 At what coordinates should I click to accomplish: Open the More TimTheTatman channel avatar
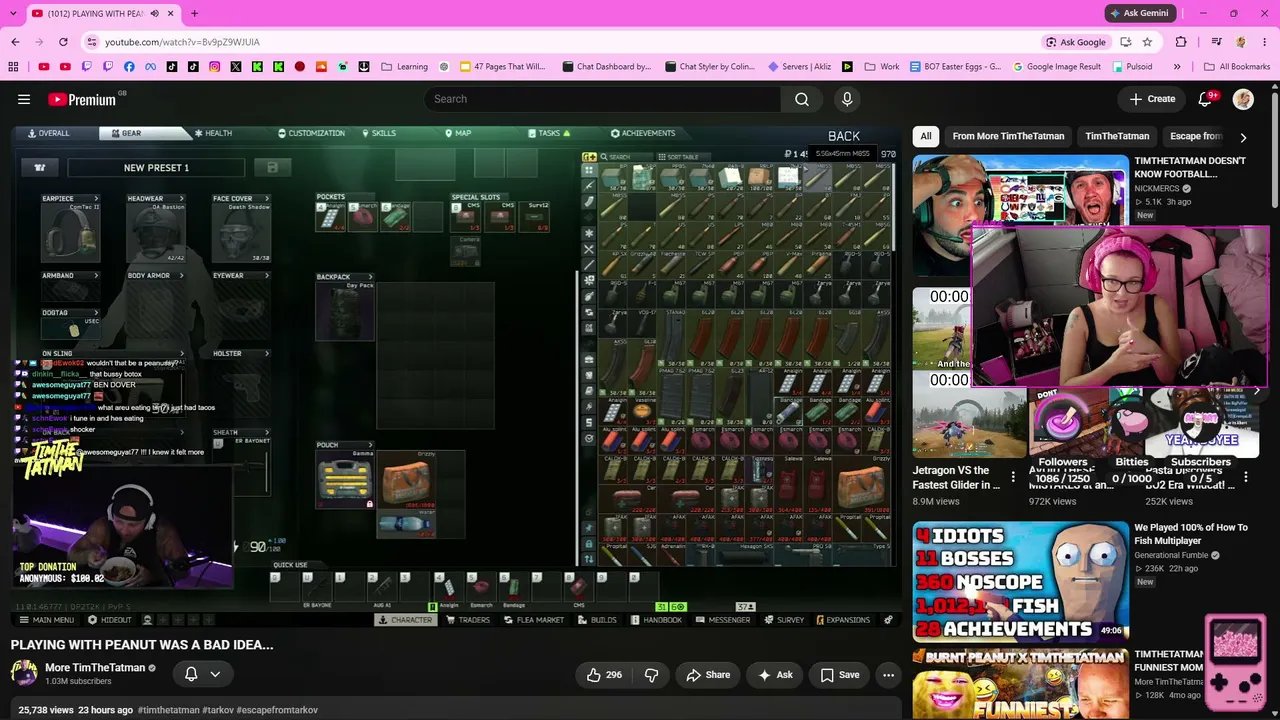click(x=24, y=673)
